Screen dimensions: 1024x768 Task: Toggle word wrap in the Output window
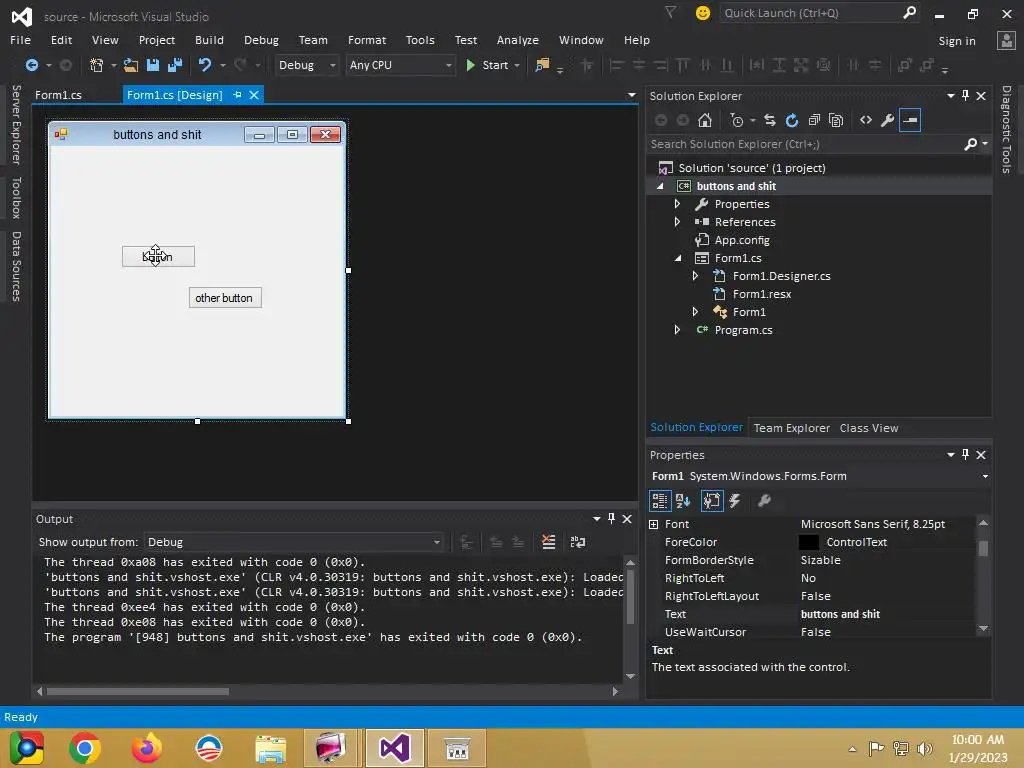tap(578, 542)
